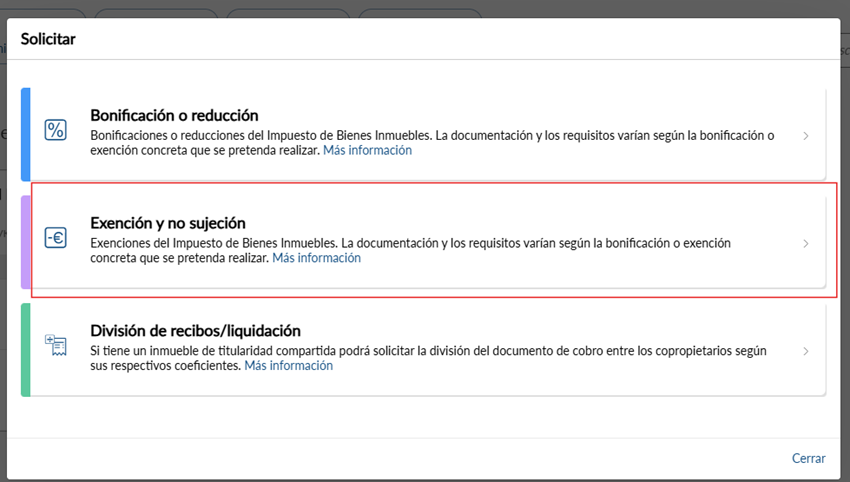850x482 pixels.
Task: Expand Bonificación o reducción using its right chevron
Action: point(806,135)
